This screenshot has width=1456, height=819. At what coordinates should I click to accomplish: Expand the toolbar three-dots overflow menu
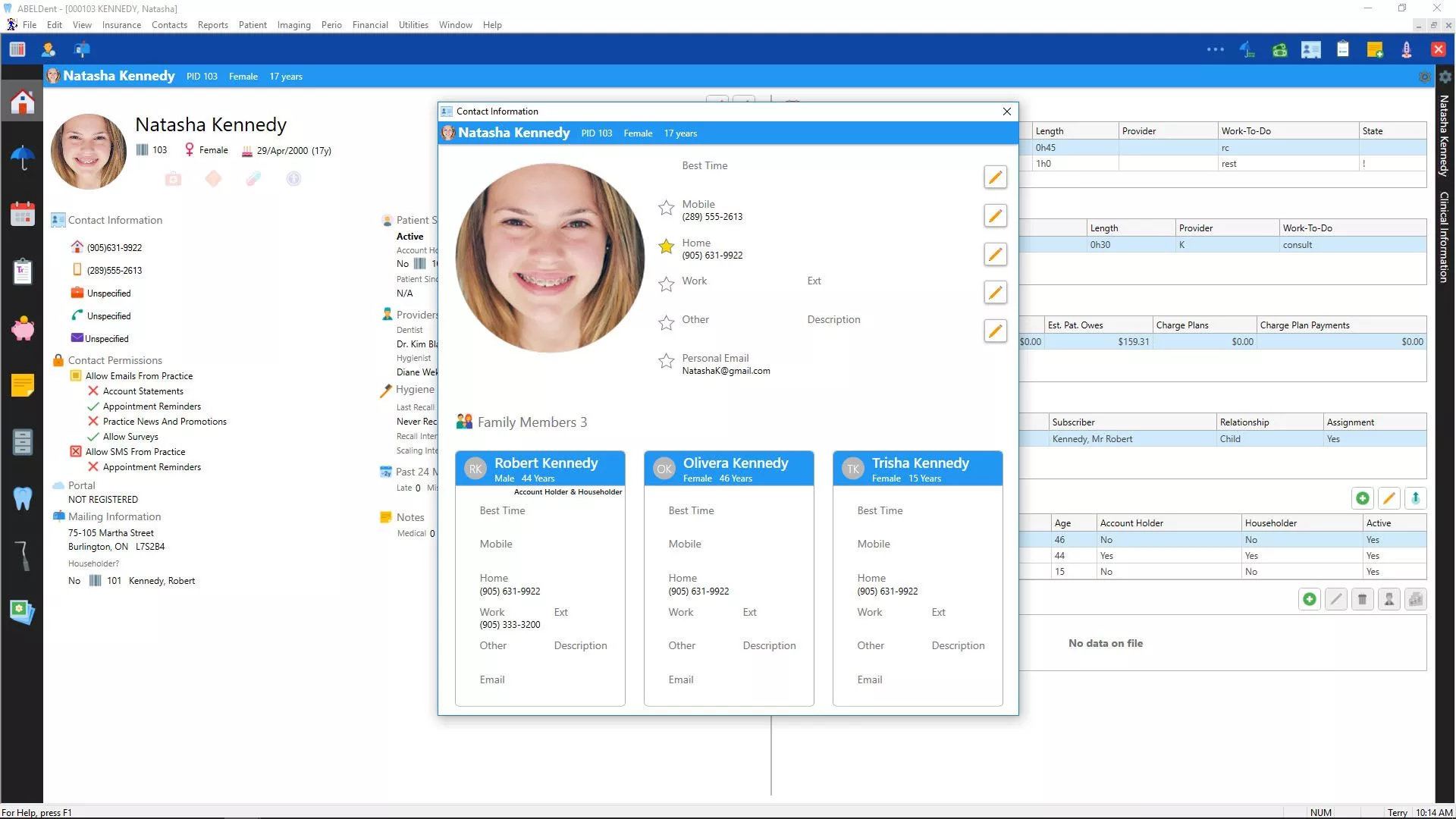1215,49
